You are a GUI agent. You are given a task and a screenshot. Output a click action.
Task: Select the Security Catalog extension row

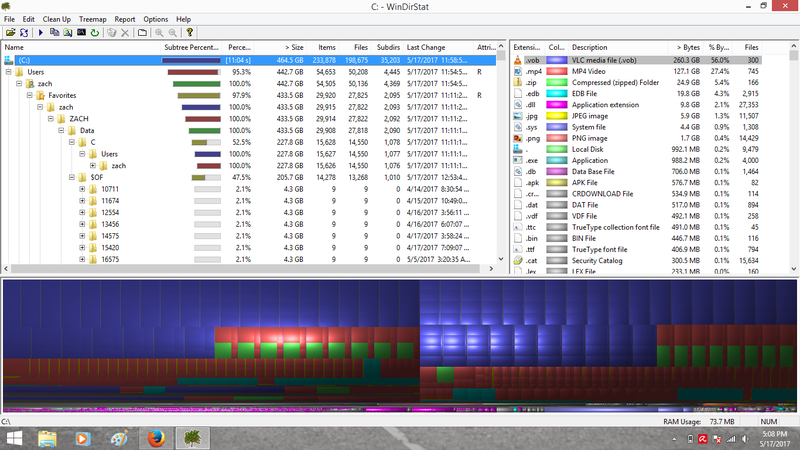click(x=637, y=261)
